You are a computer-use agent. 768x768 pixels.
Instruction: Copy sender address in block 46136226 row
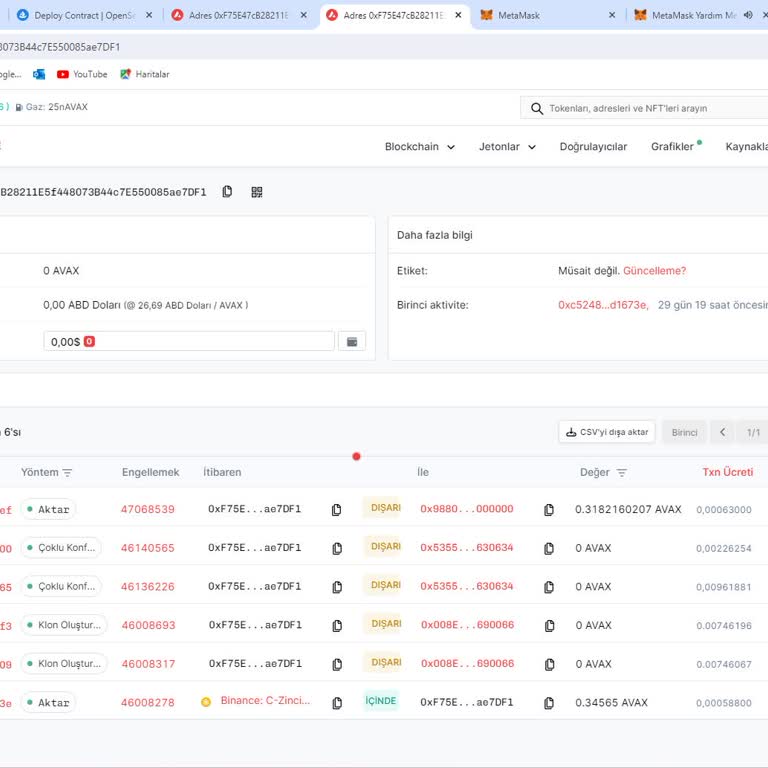(x=337, y=587)
